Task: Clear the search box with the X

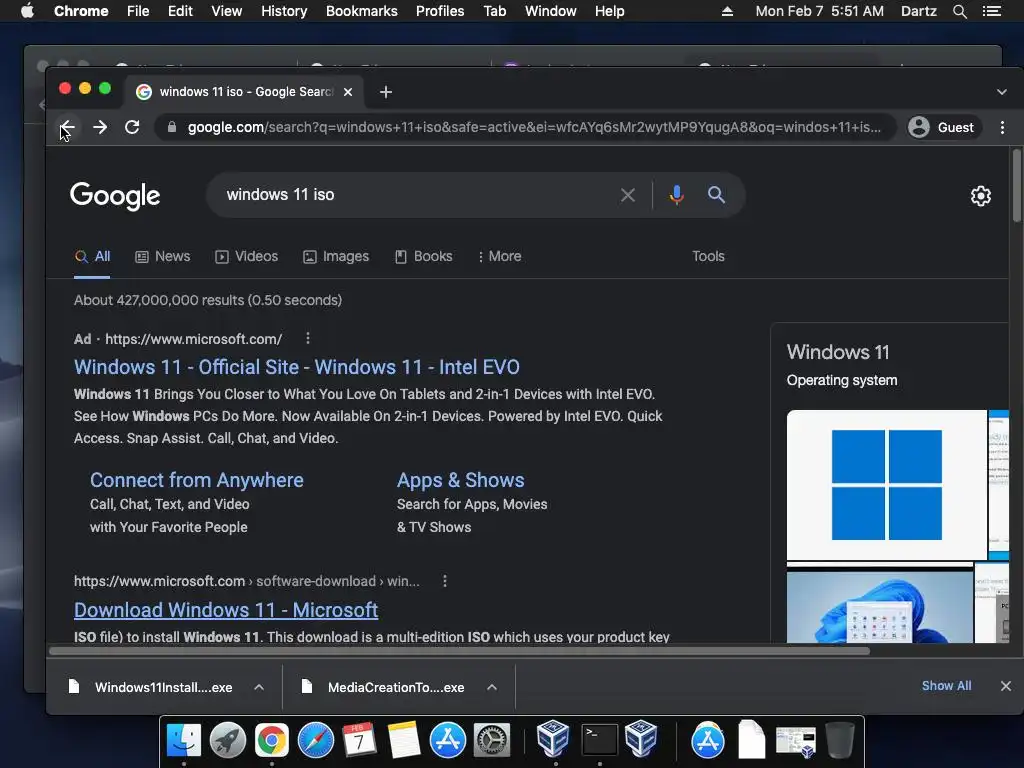Action: click(x=628, y=195)
